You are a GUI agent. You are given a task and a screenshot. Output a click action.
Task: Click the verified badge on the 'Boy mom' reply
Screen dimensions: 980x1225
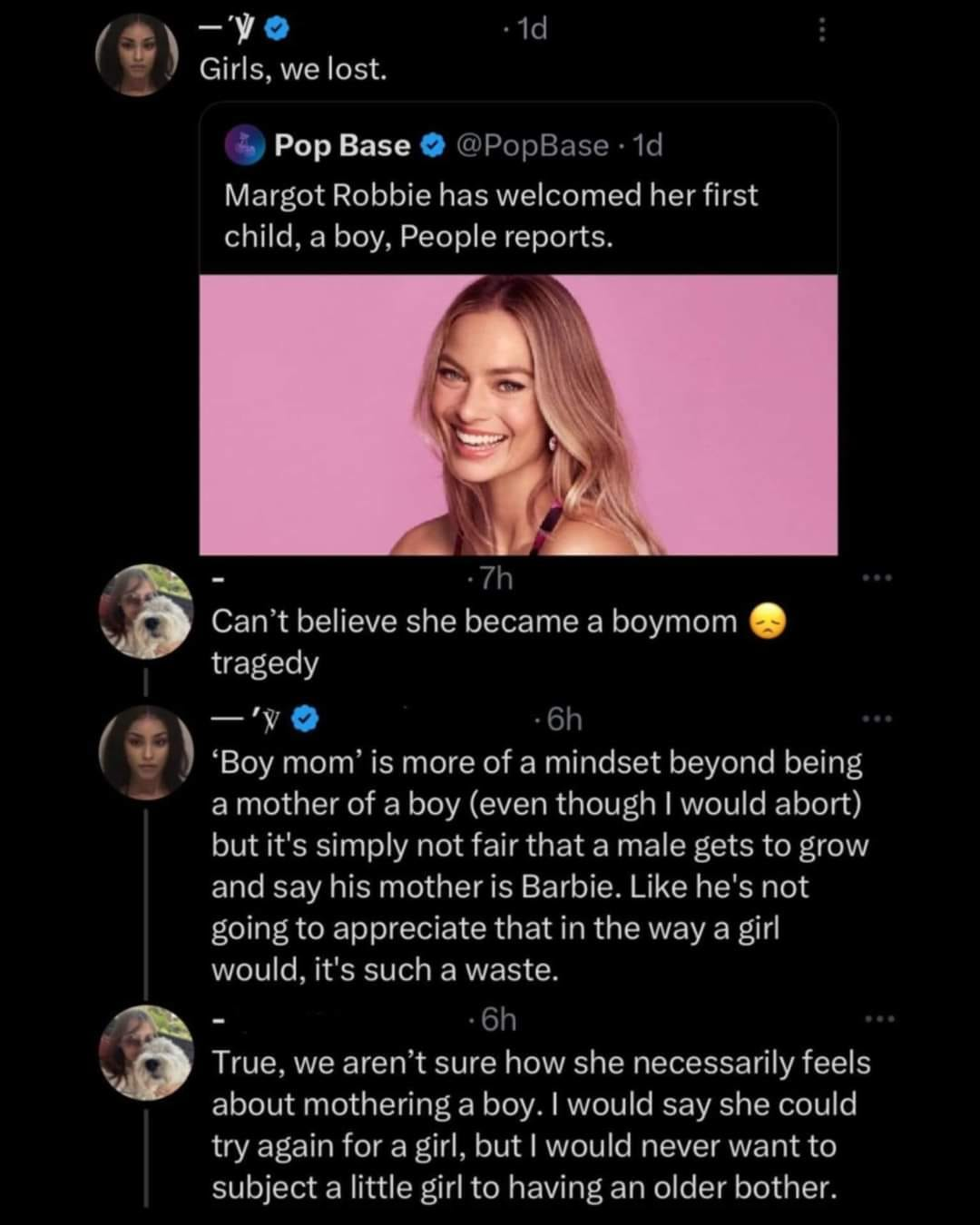[307, 720]
